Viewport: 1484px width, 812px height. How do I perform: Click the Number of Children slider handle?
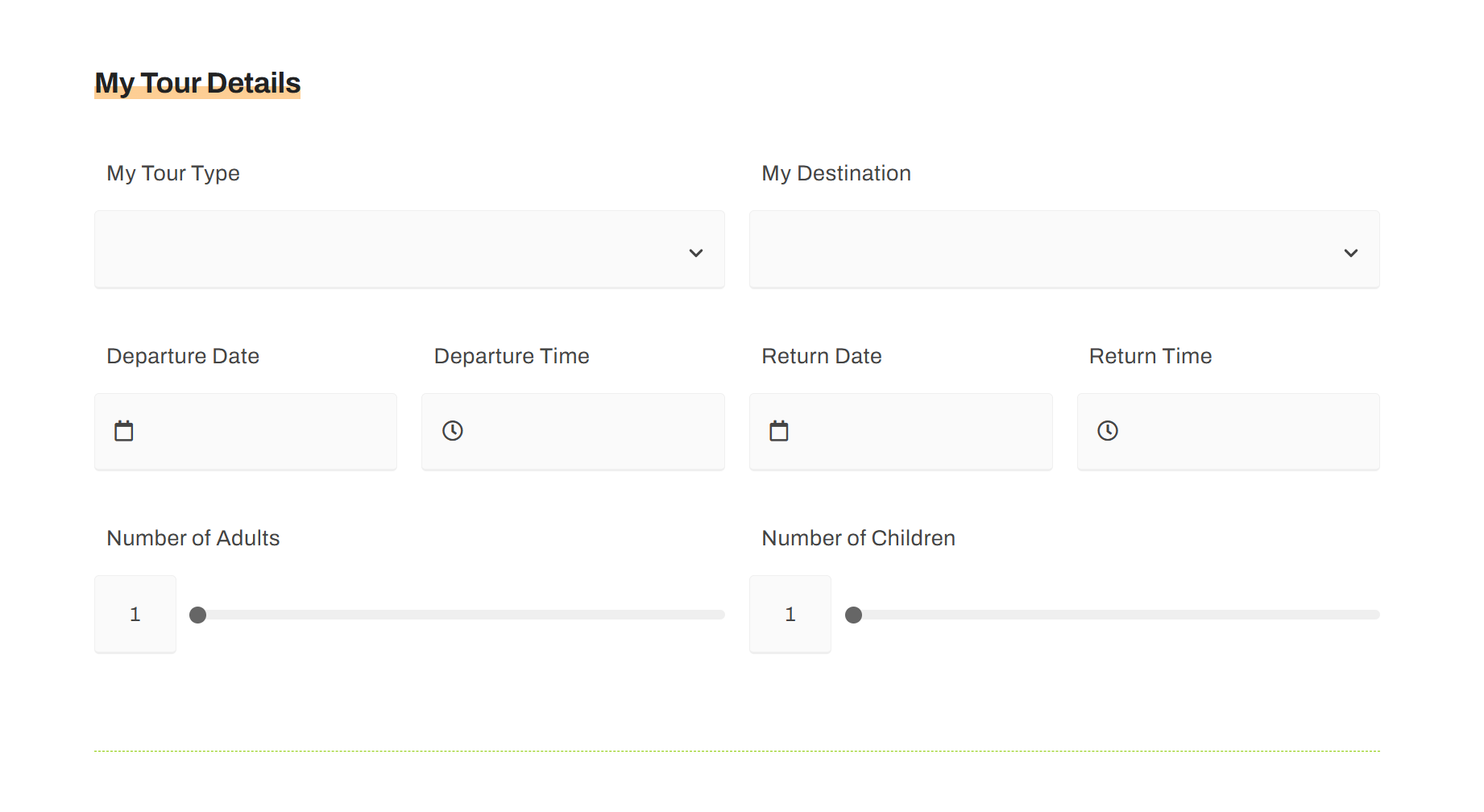tap(854, 615)
